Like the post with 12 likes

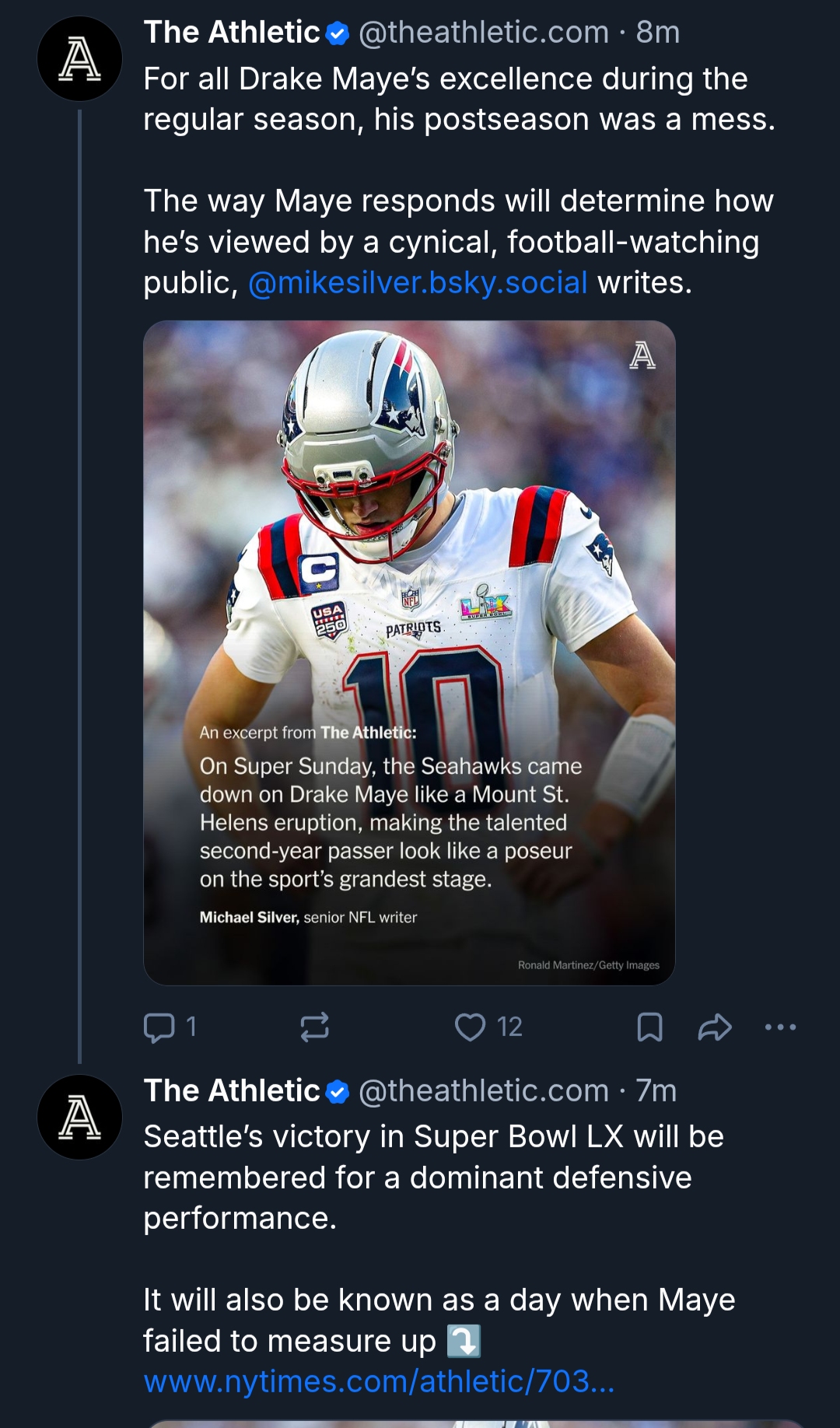click(470, 1027)
